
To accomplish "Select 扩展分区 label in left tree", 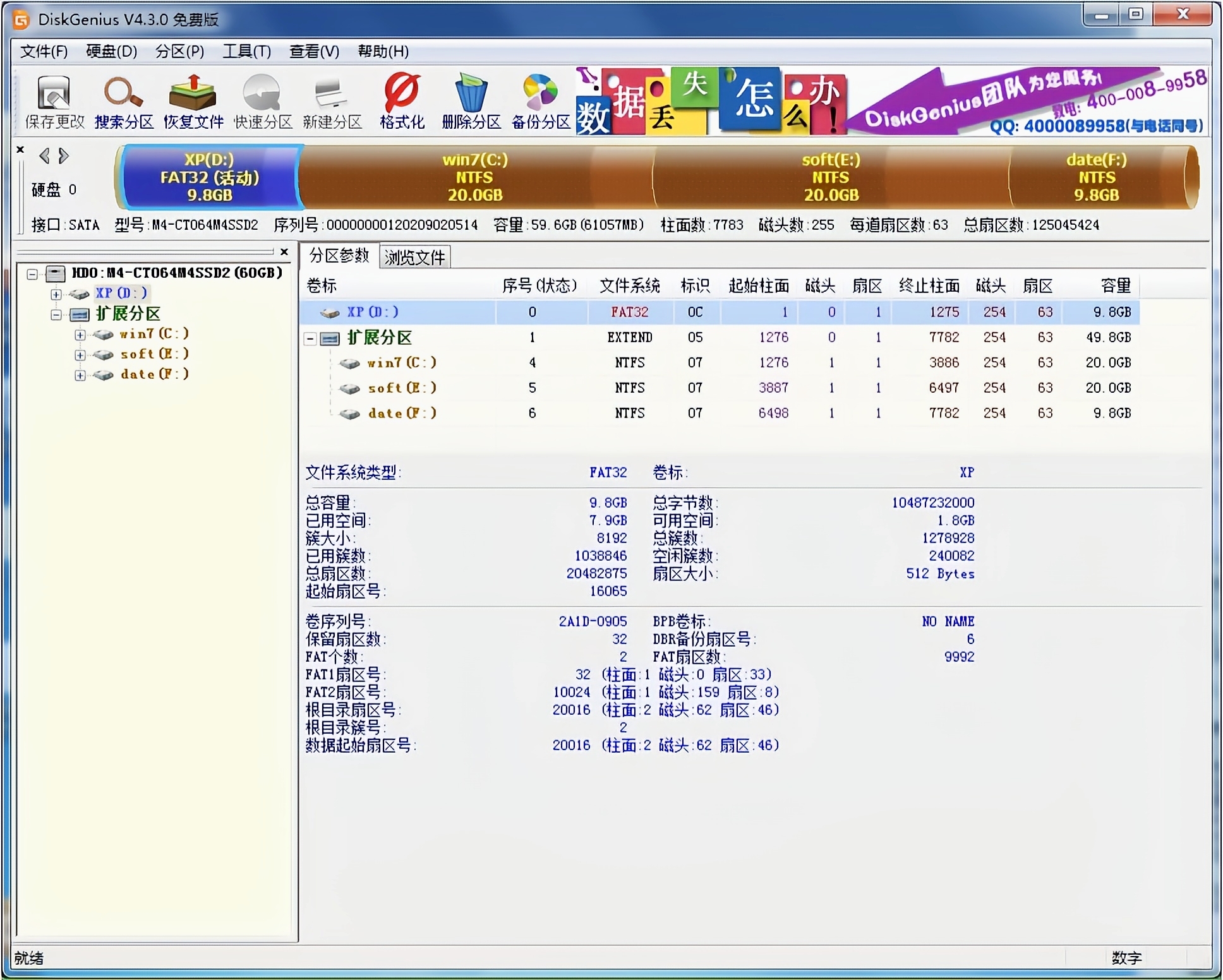I will point(128,314).
